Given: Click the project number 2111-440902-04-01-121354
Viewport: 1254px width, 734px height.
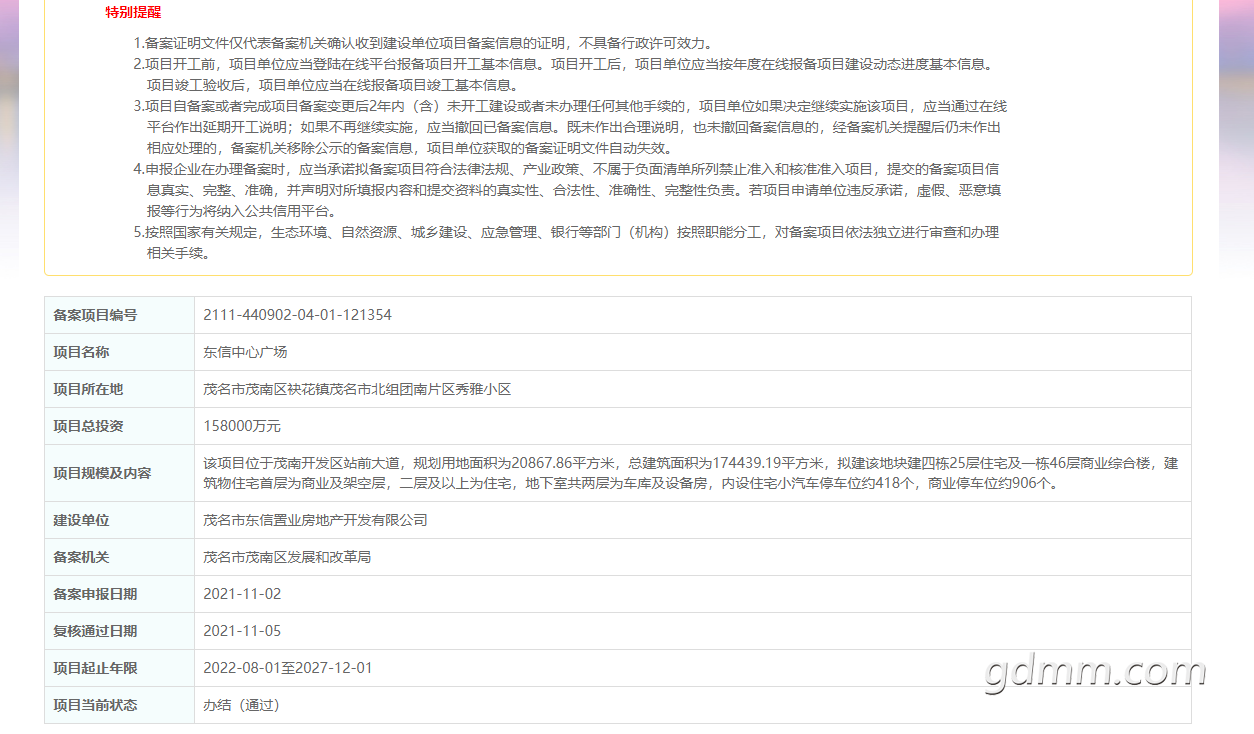Looking at the screenshot, I should coord(297,315).
